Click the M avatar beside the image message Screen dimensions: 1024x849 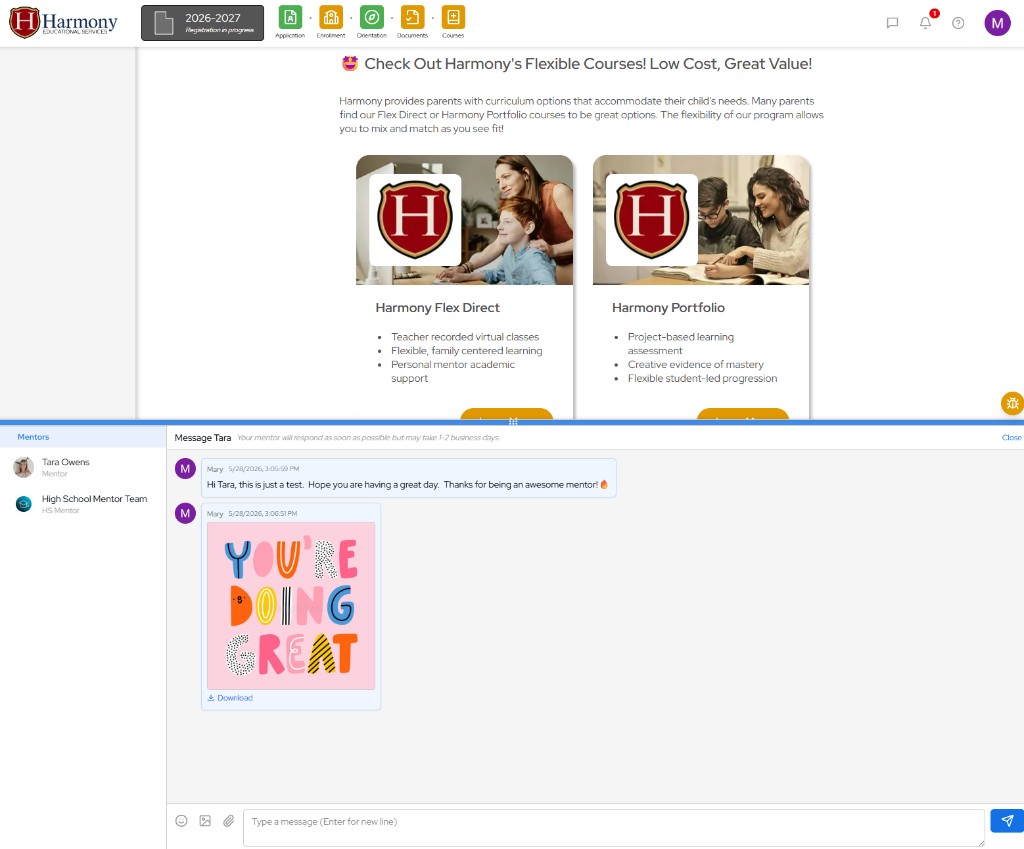pos(185,513)
